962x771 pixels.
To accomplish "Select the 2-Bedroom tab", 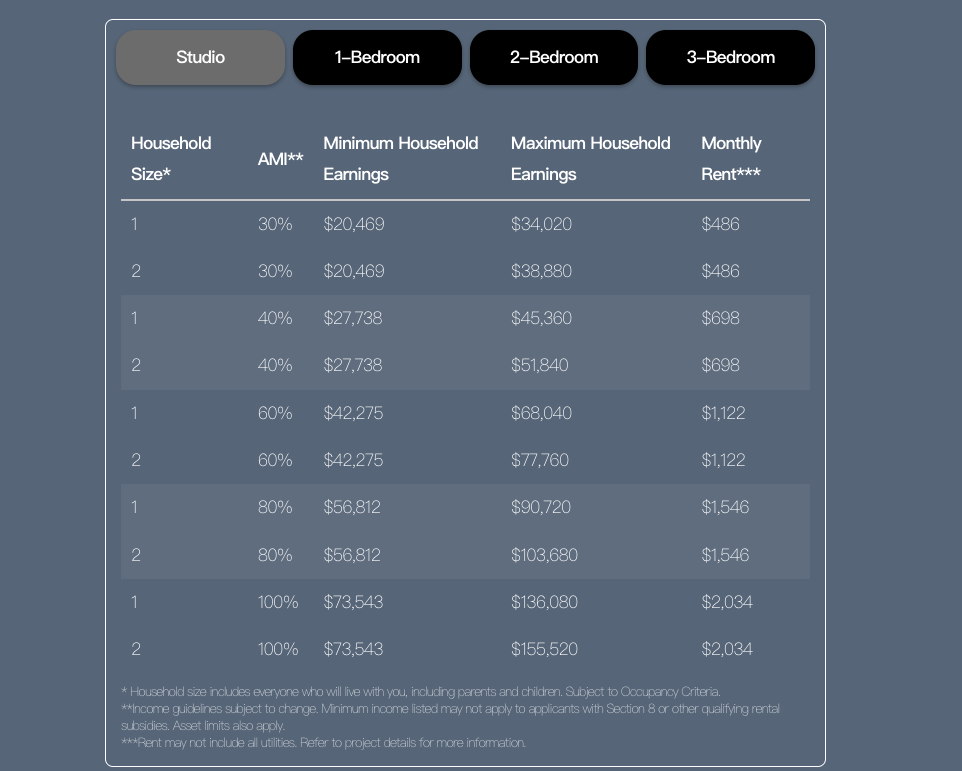I will click(554, 57).
